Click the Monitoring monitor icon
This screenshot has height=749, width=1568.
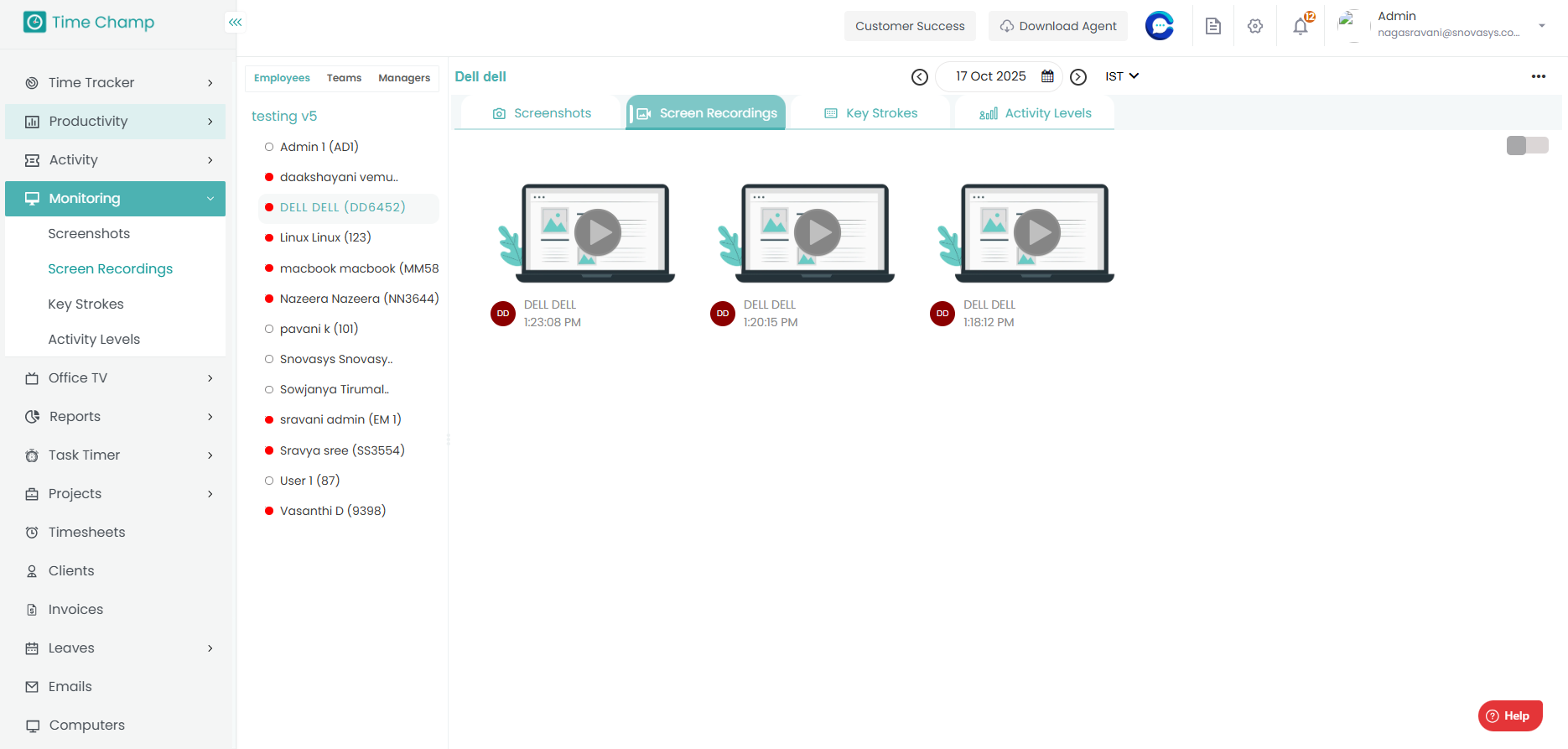click(x=32, y=199)
